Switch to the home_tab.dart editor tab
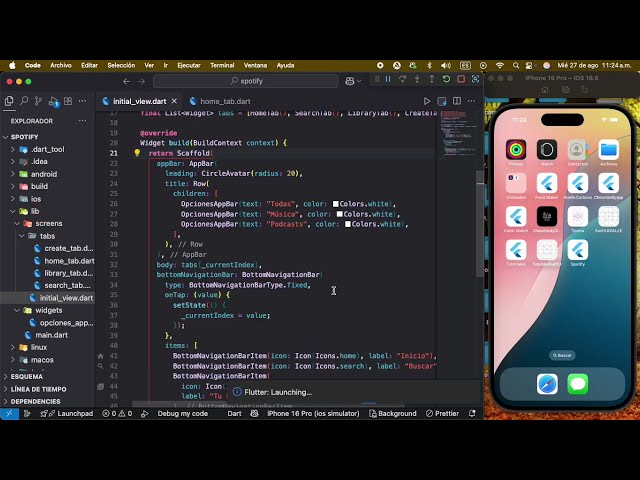The image size is (640, 480). [x=220, y=101]
